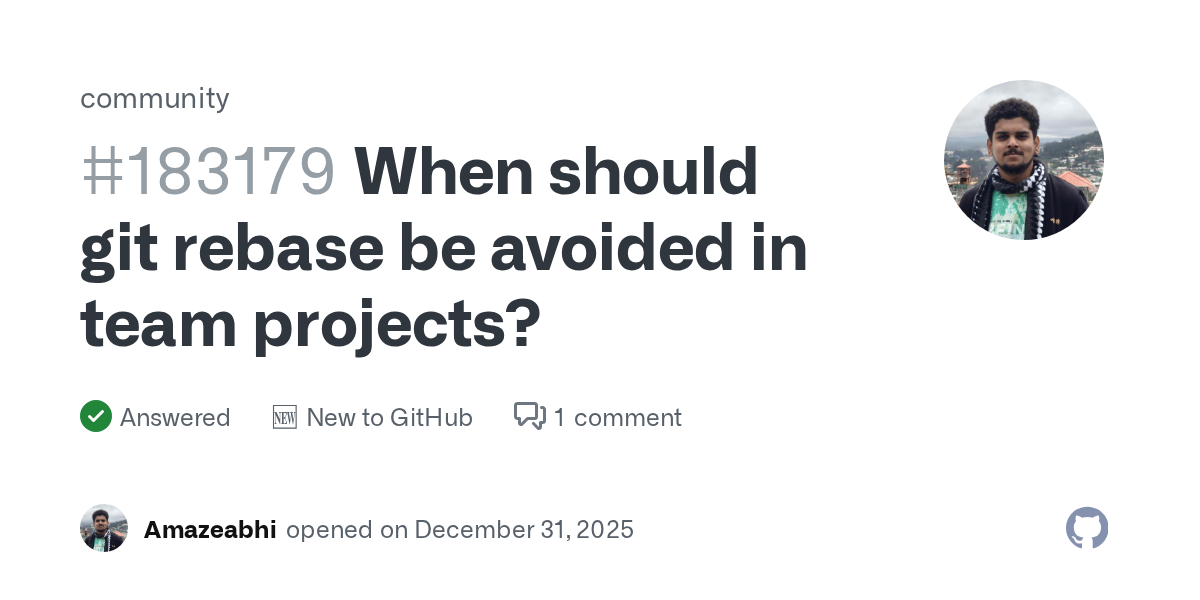
Task: Click the green Answered checkmark icon
Action: point(96,416)
